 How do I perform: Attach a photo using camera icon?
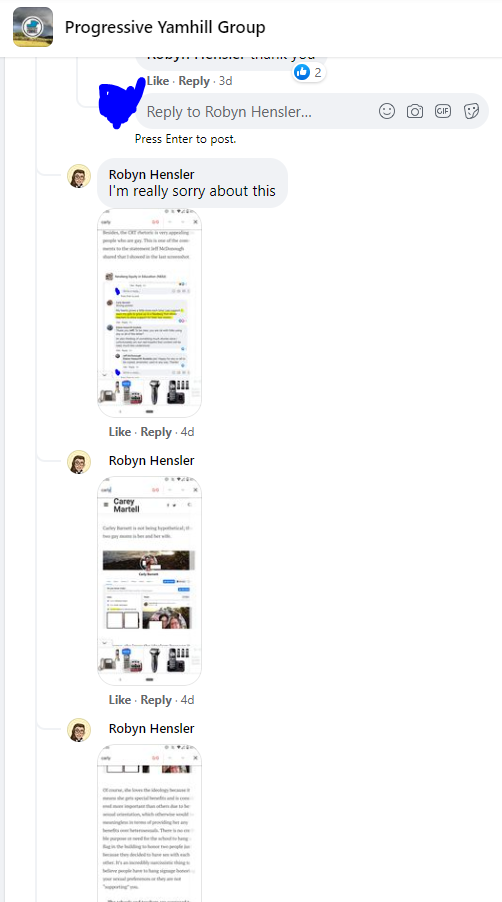[x=415, y=111]
